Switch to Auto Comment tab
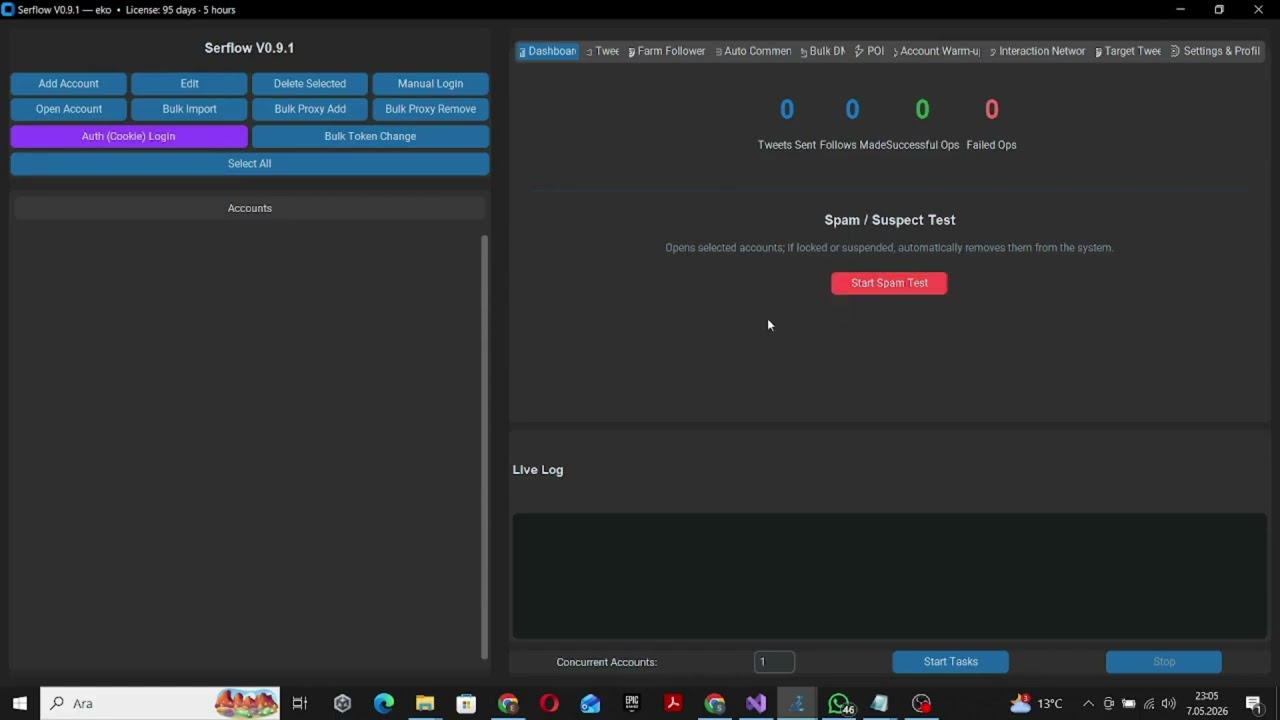 (x=753, y=51)
